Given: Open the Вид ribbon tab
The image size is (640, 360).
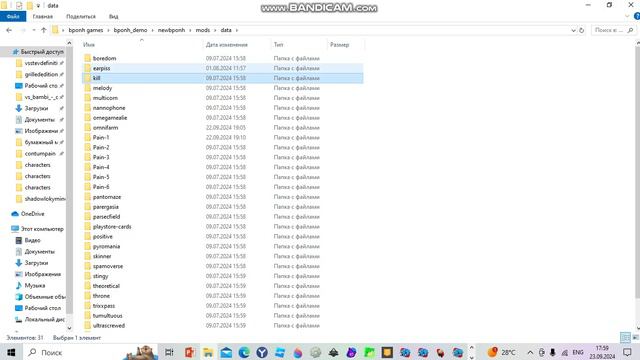Looking at the screenshot, I should pos(113,16).
